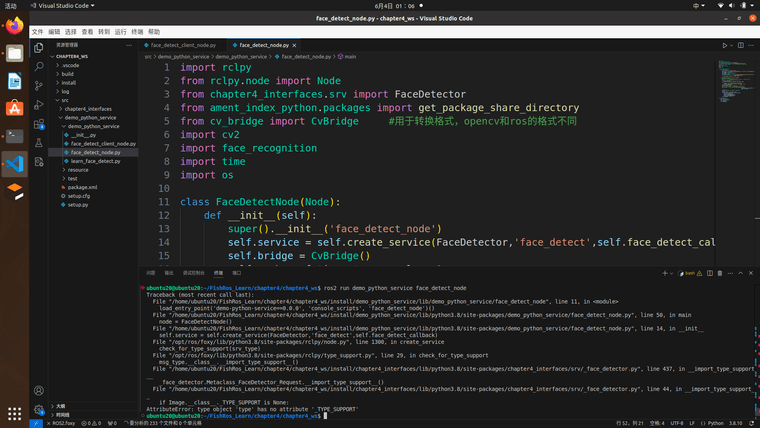
Task: Open the 选择 menu
Action: 71,32
